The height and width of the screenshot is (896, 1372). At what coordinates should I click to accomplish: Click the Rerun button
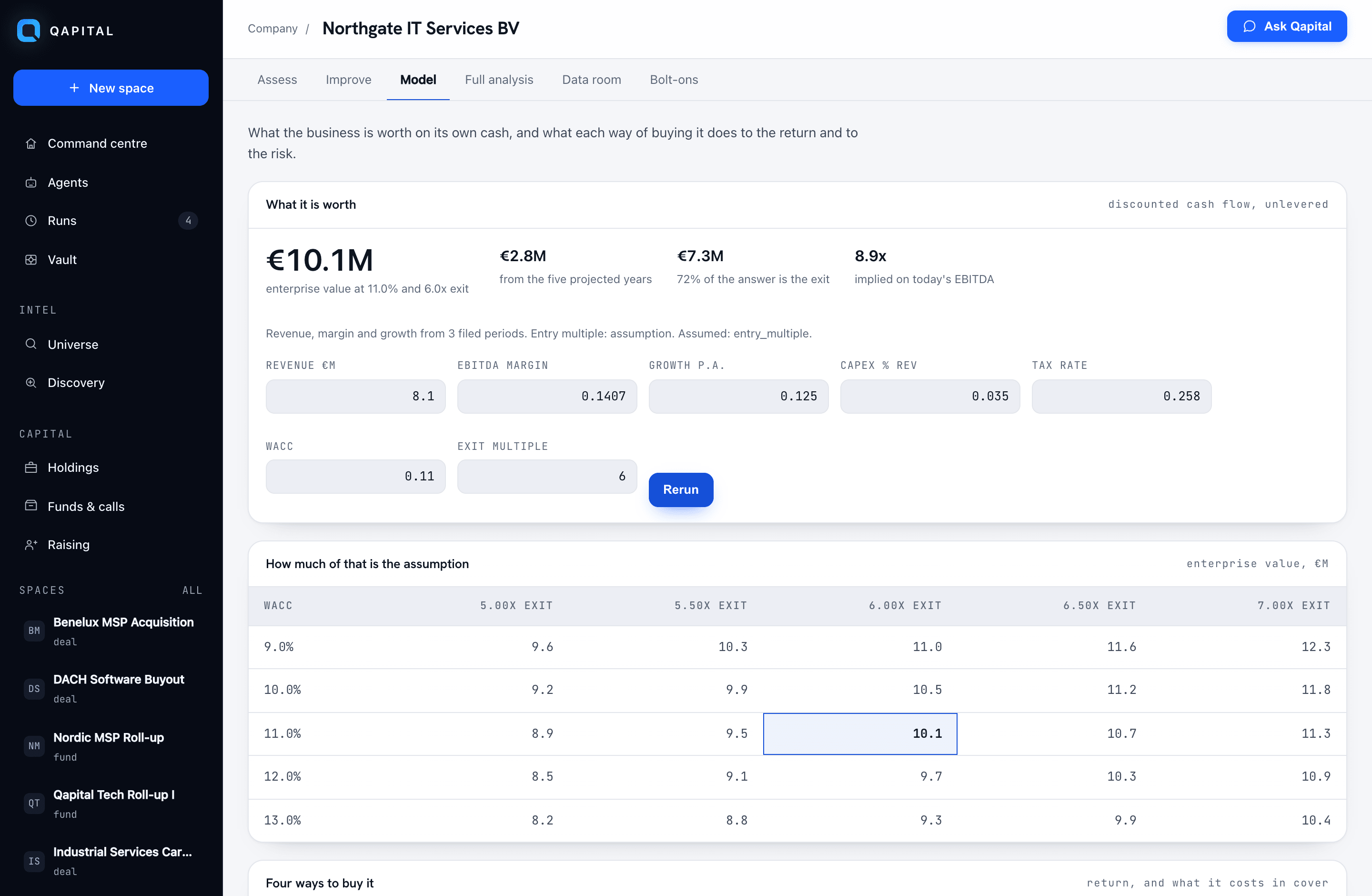[x=681, y=489]
